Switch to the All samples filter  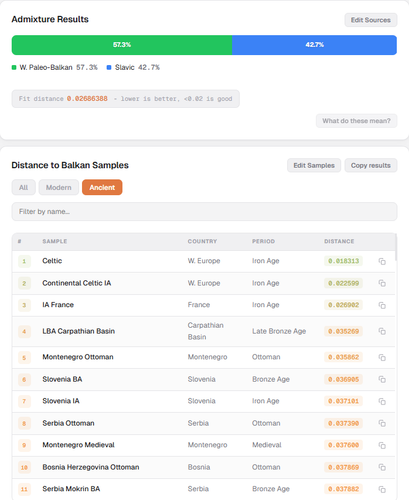click(23, 187)
